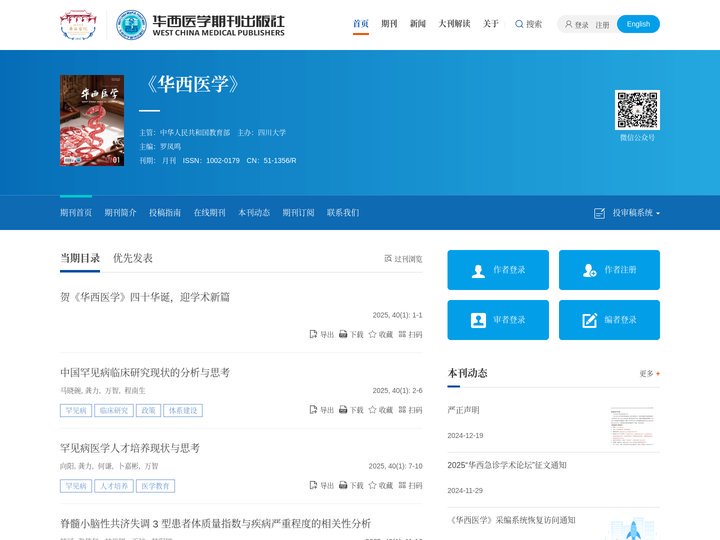This screenshot has height=540, width=720.
Task: Click the 医学教育 keyword tag
Action: [155, 486]
